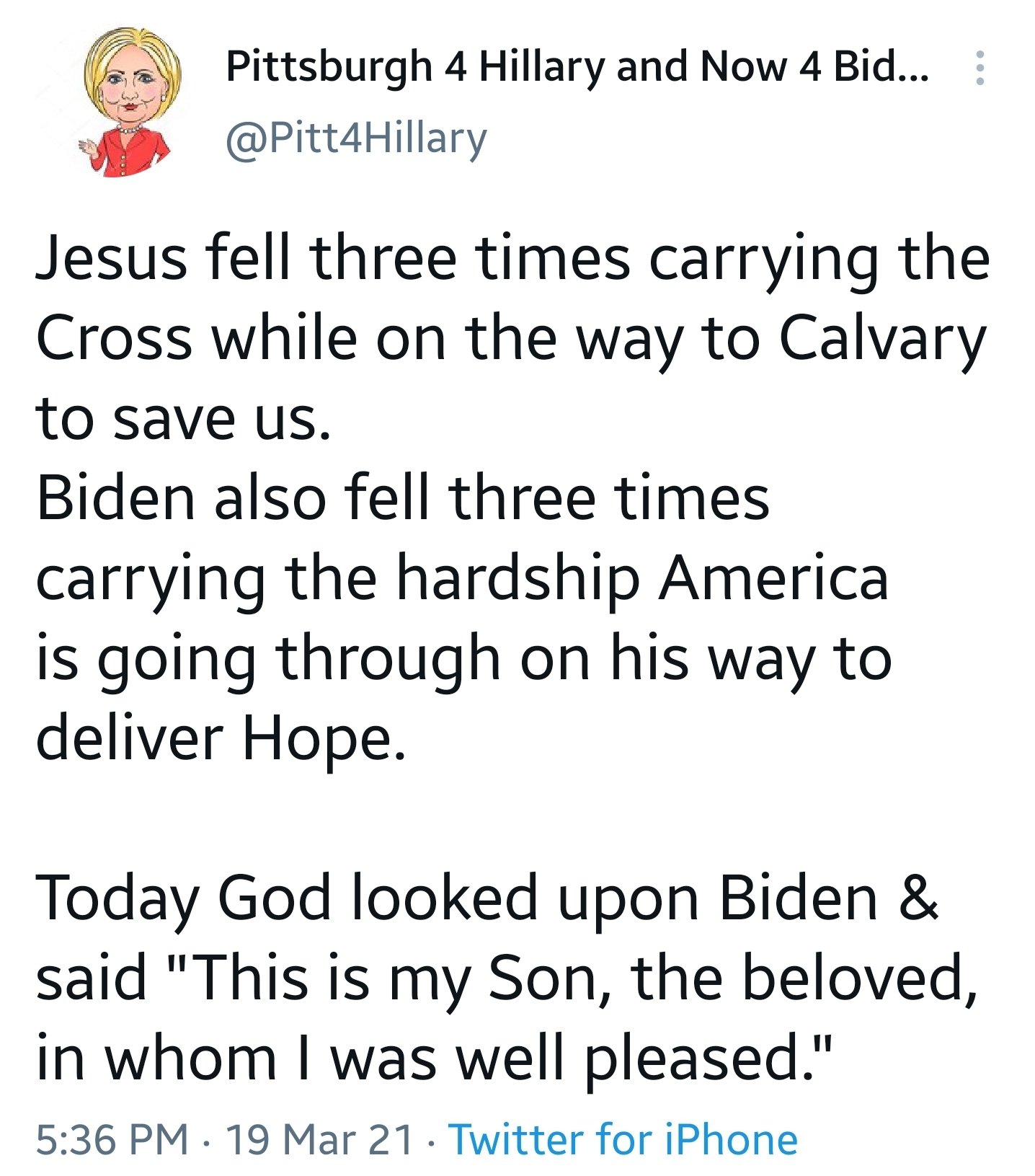Screen dimensions: 1035x1176
Task: Select the line "Biden also fell three times"
Action: point(402,499)
